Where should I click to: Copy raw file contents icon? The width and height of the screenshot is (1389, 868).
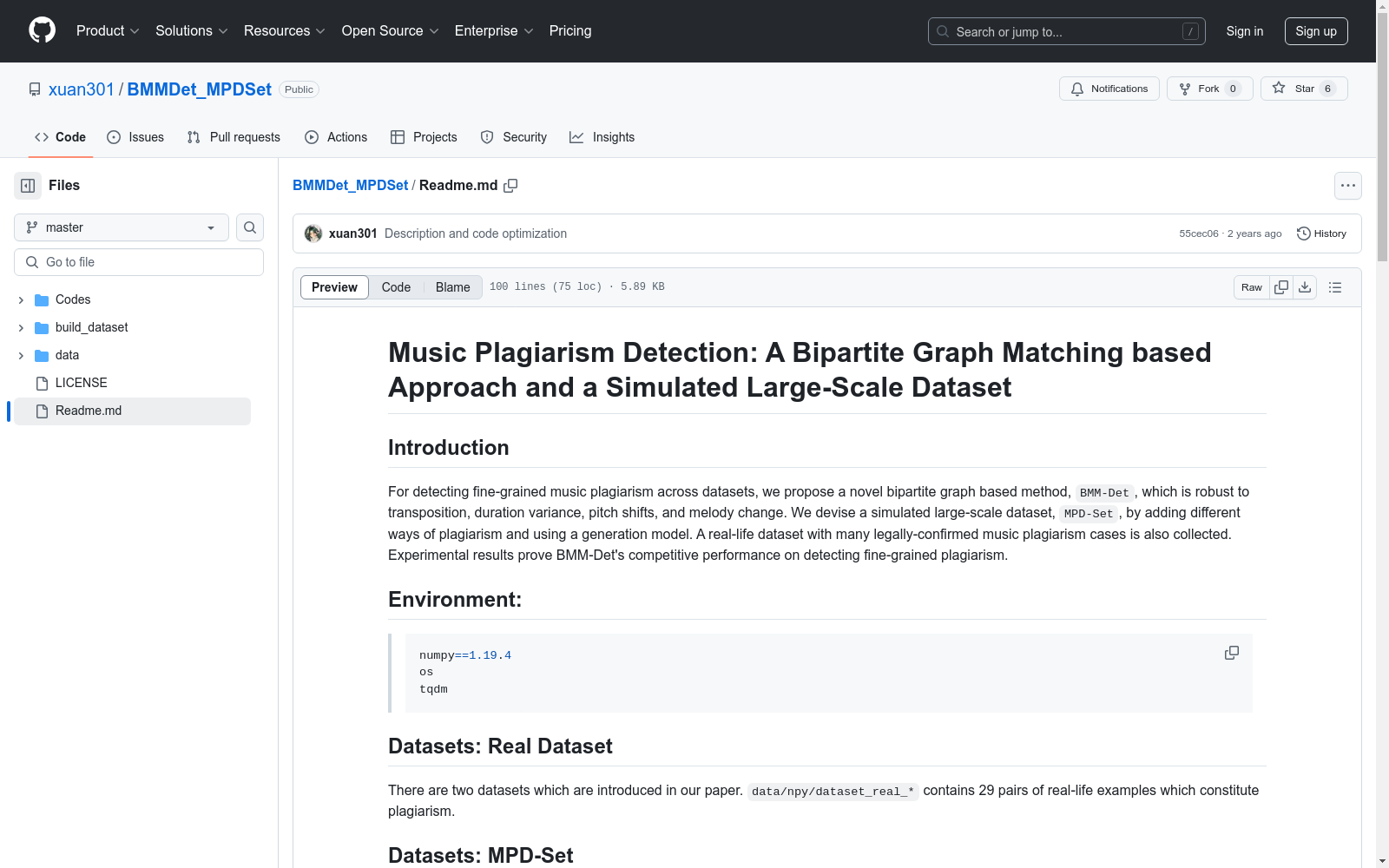point(1281,287)
